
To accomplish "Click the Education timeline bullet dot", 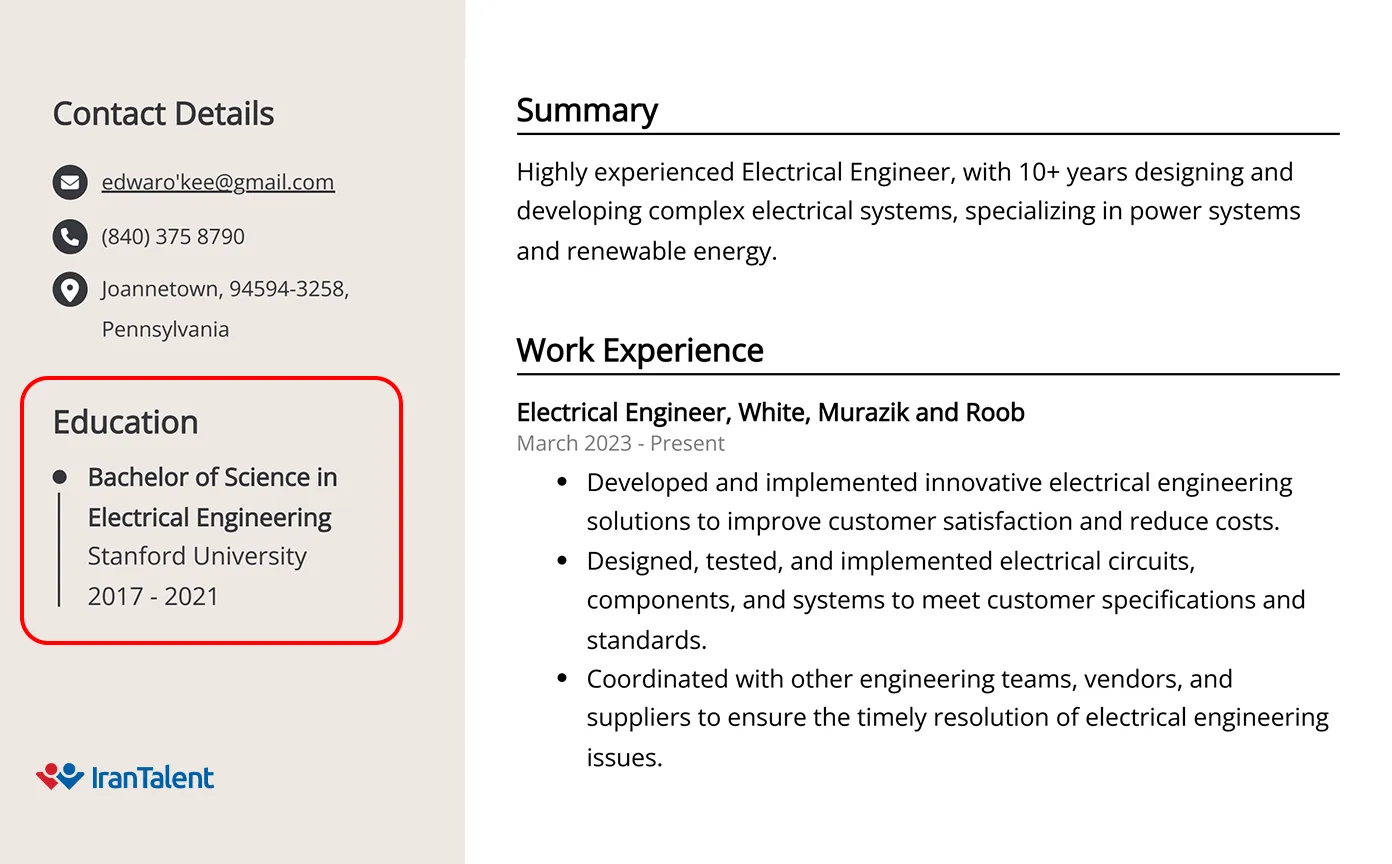I will tap(60, 478).
